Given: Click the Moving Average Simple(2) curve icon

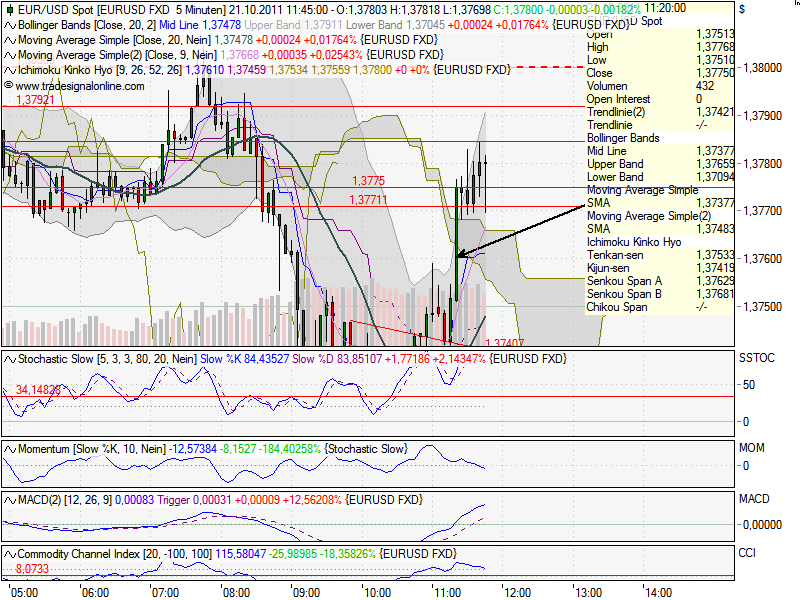Looking at the screenshot, I should [x=8, y=55].
